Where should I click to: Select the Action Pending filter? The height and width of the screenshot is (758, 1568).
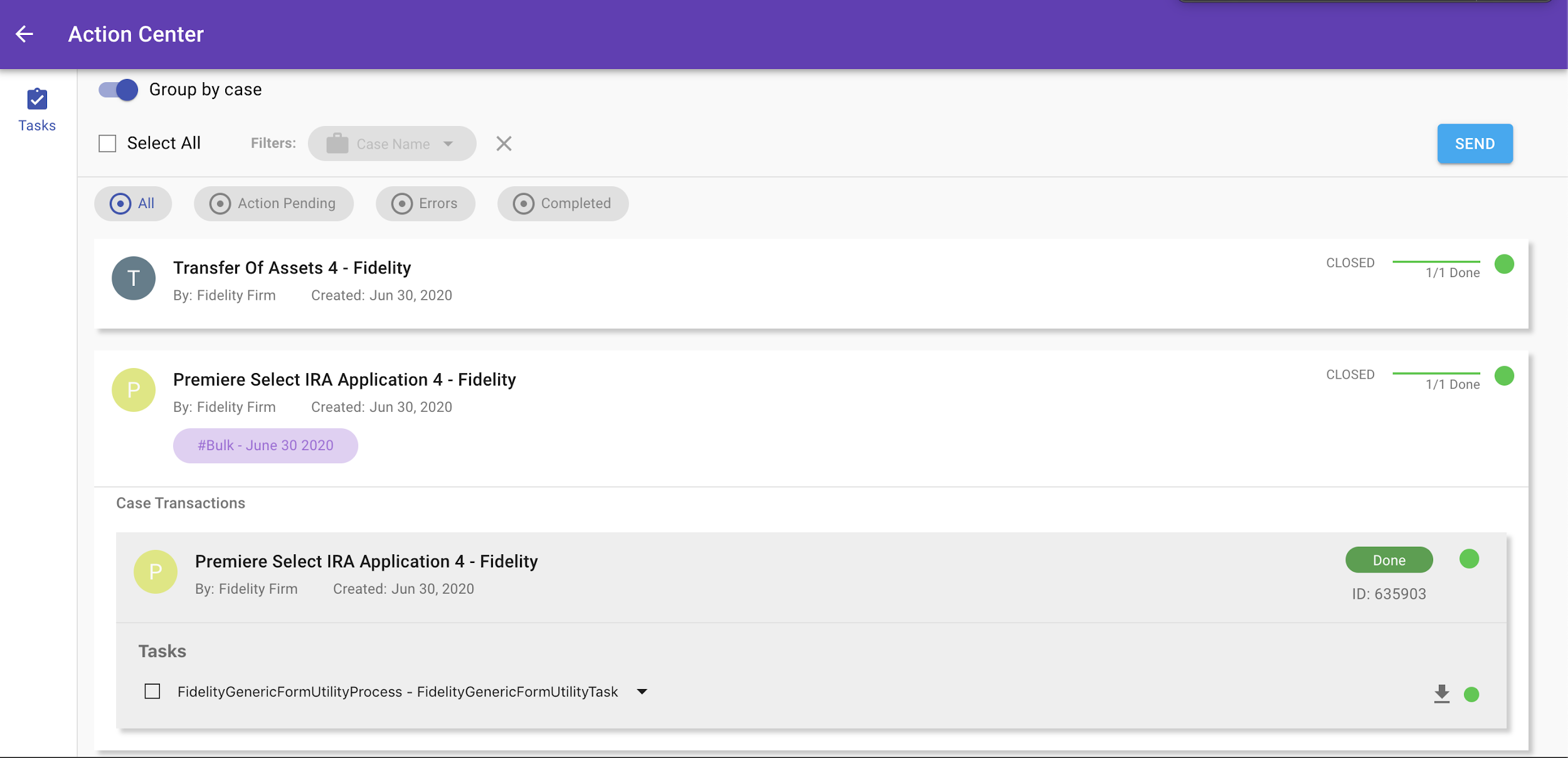273,203
